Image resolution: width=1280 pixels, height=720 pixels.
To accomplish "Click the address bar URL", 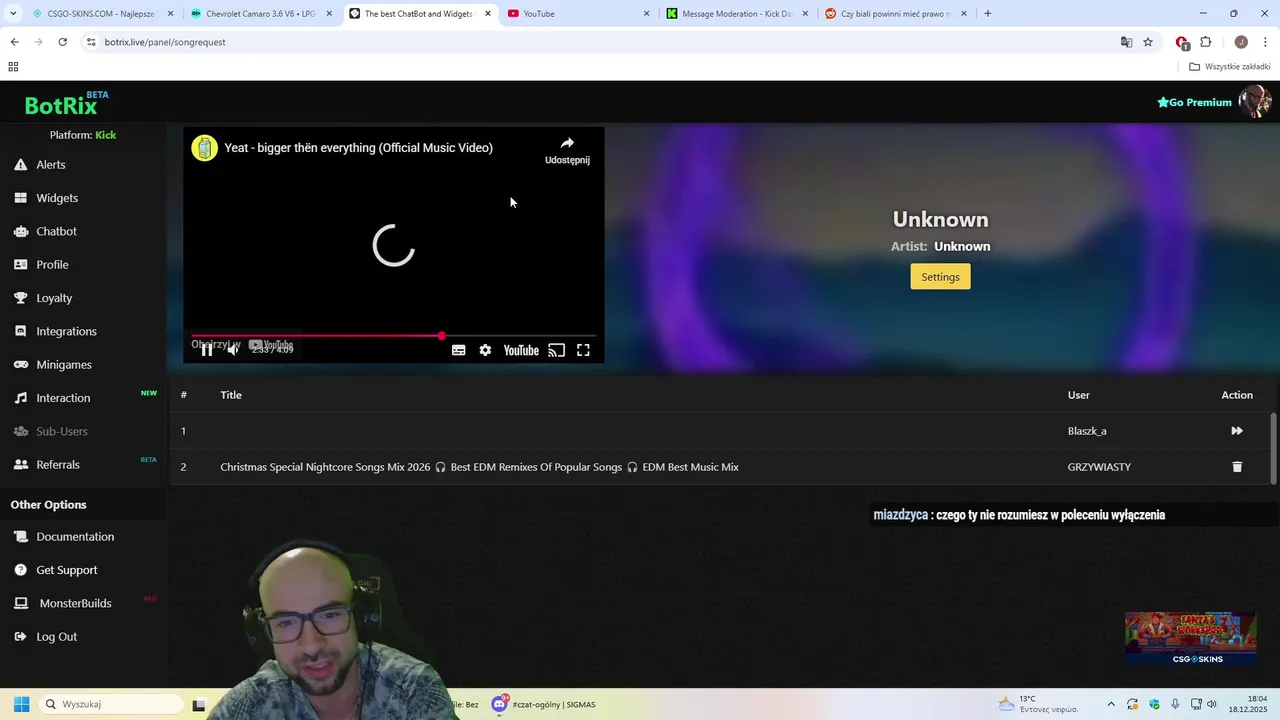I will click(165, 42).
